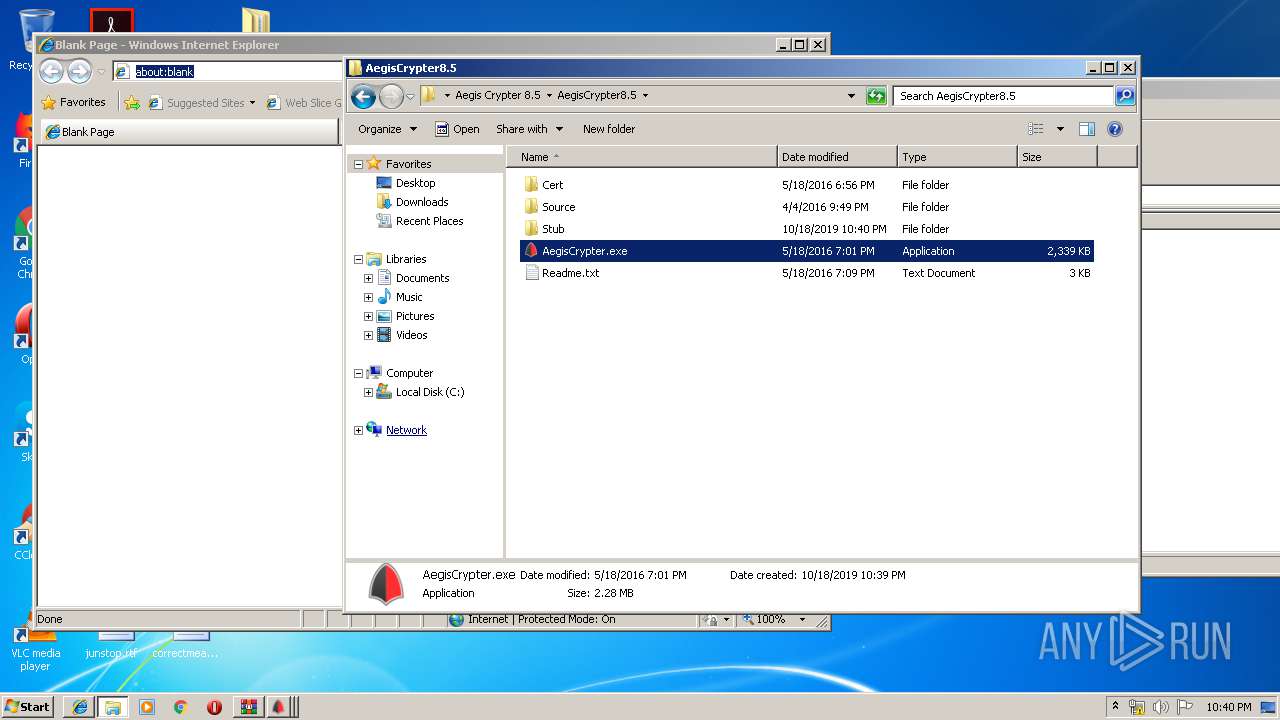Go back in Internet Explorer
This screenshot has width=1280, height=720.
tap(51, 71)
